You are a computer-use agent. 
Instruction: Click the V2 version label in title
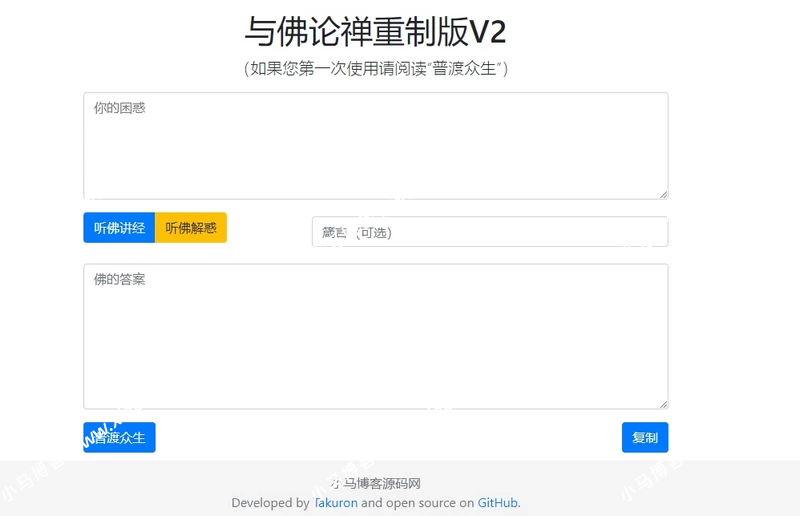pos(488,32)
